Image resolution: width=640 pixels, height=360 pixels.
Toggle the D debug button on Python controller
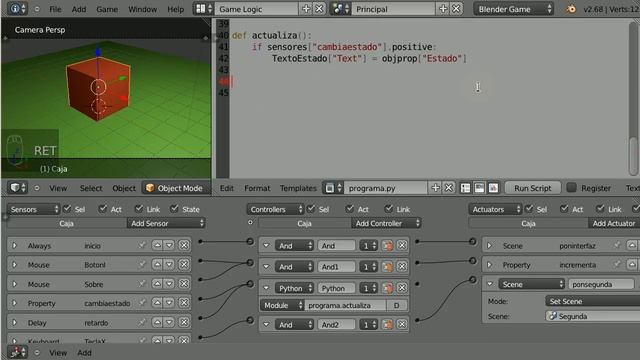pyautogui.click(x=396, y=305)
